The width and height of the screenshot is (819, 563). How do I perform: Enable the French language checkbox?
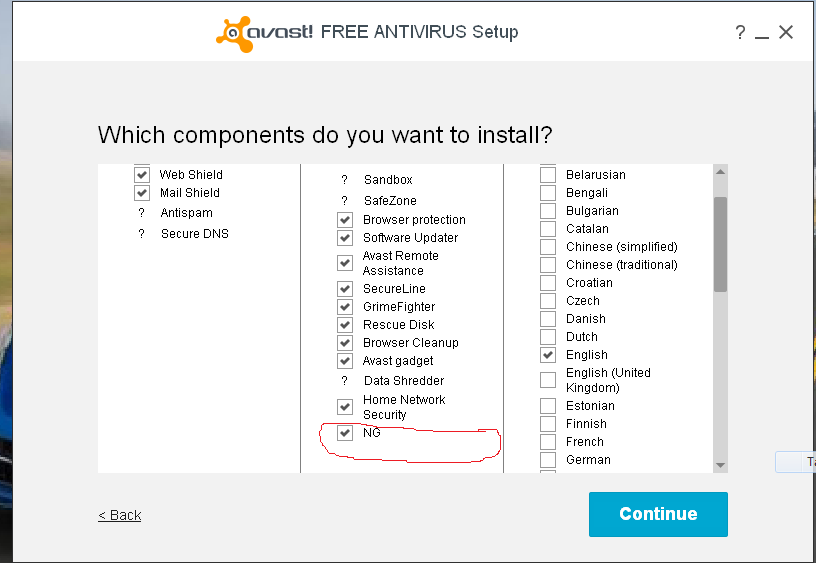click(x=548, y=442)
